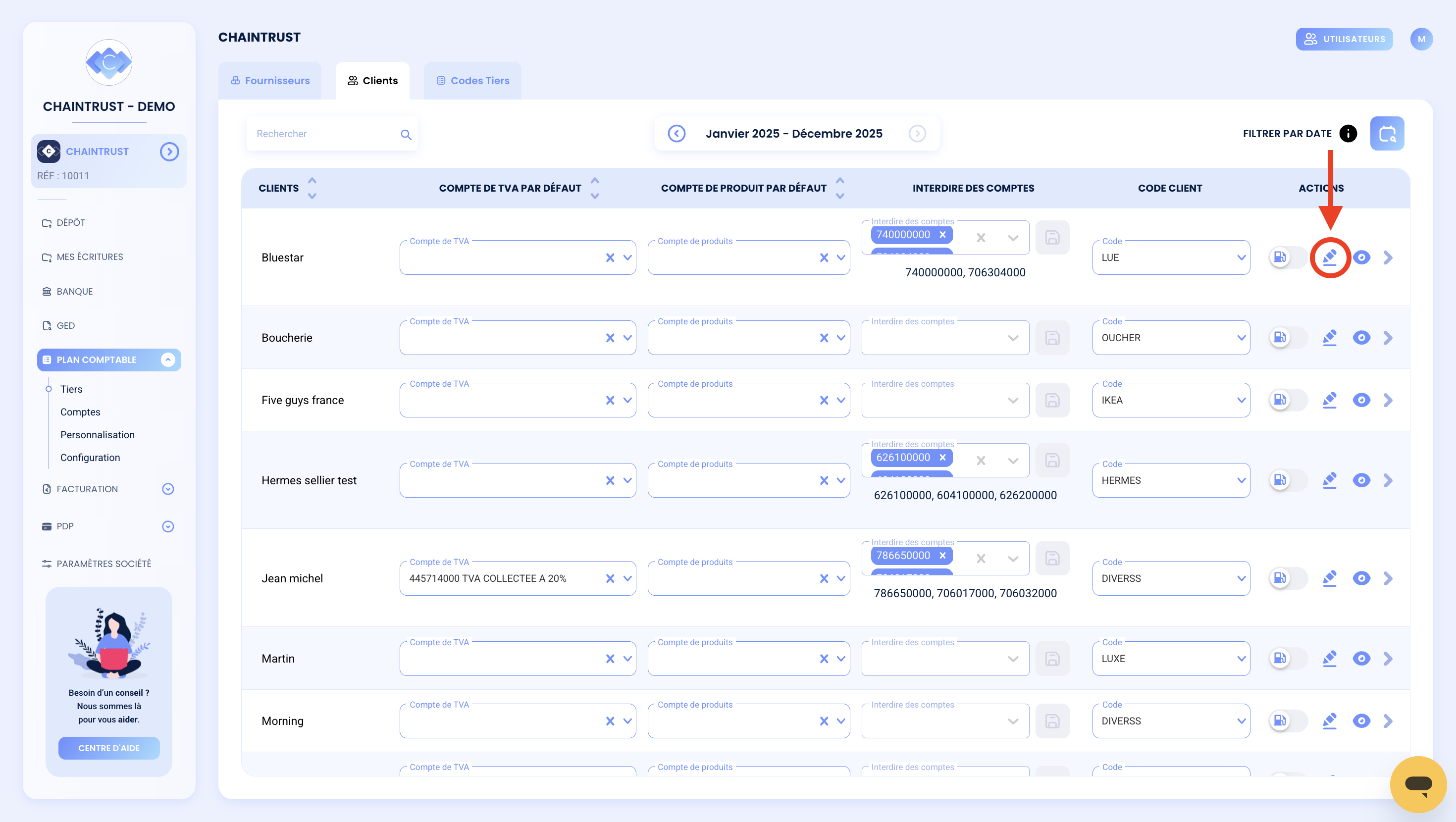
Task: Click the edit pencil icon for Bluestar
Action: pyautogui.click(x=1329, y=258)
